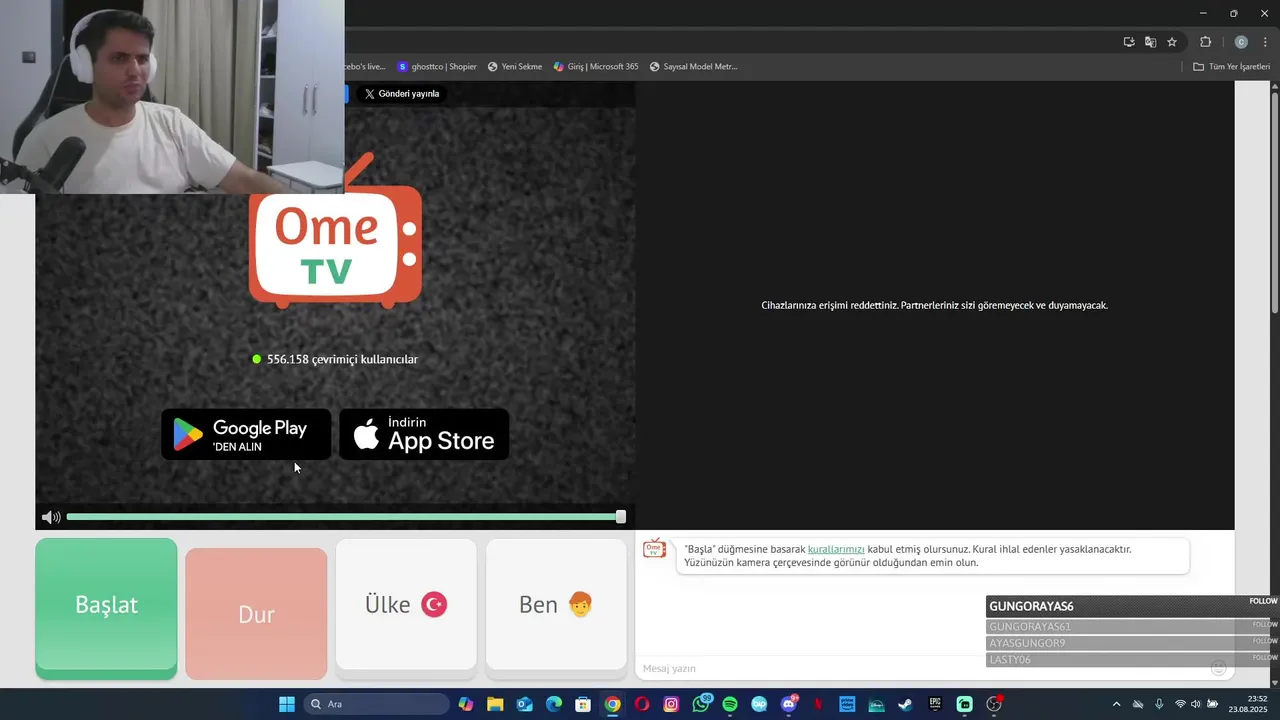The image size is (1280, 720).
Task: Open the system volume tray icon
Action: pyautogui.click(x=1196, y=704)
